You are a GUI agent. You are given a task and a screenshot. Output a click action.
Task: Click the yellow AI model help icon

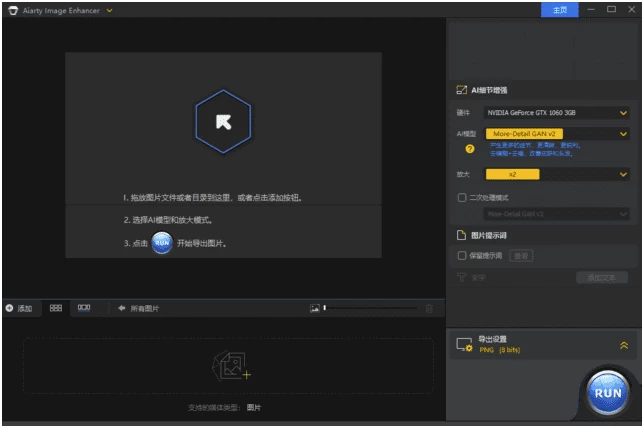click(468, 149)
